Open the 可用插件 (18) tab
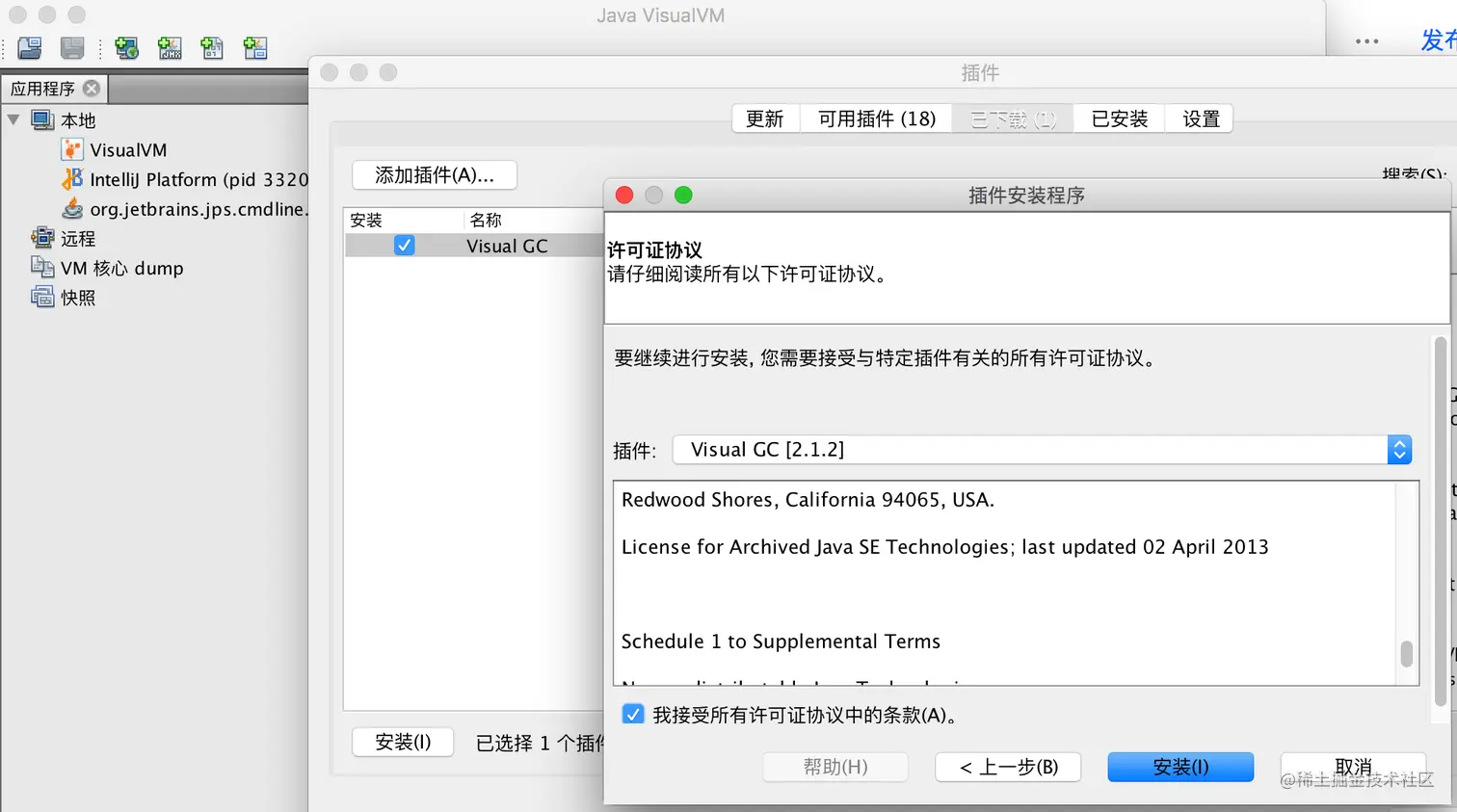1457x812 pixels. click(x=877, y=118)
